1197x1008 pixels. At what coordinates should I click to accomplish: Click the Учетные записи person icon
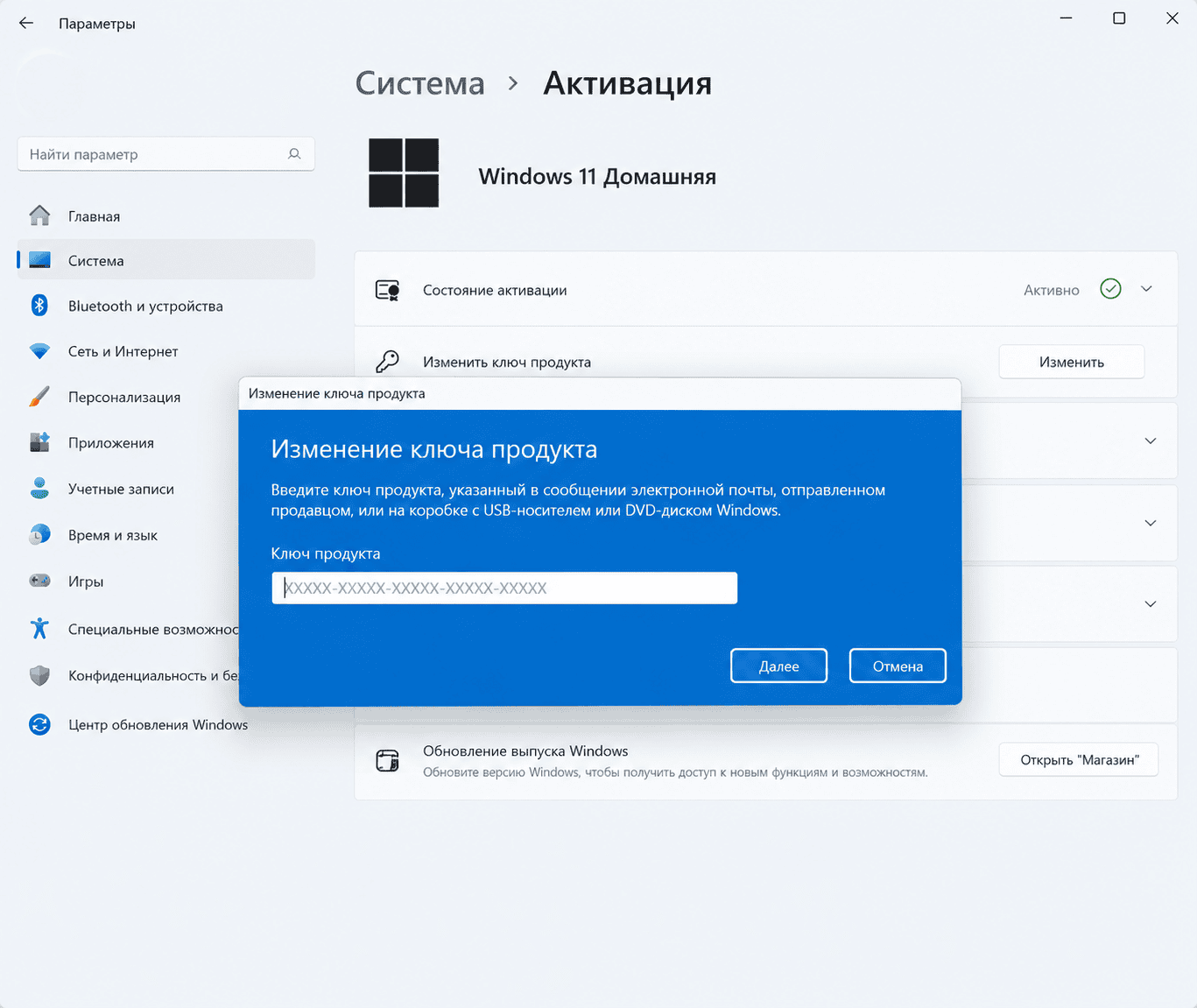[39, 488]
